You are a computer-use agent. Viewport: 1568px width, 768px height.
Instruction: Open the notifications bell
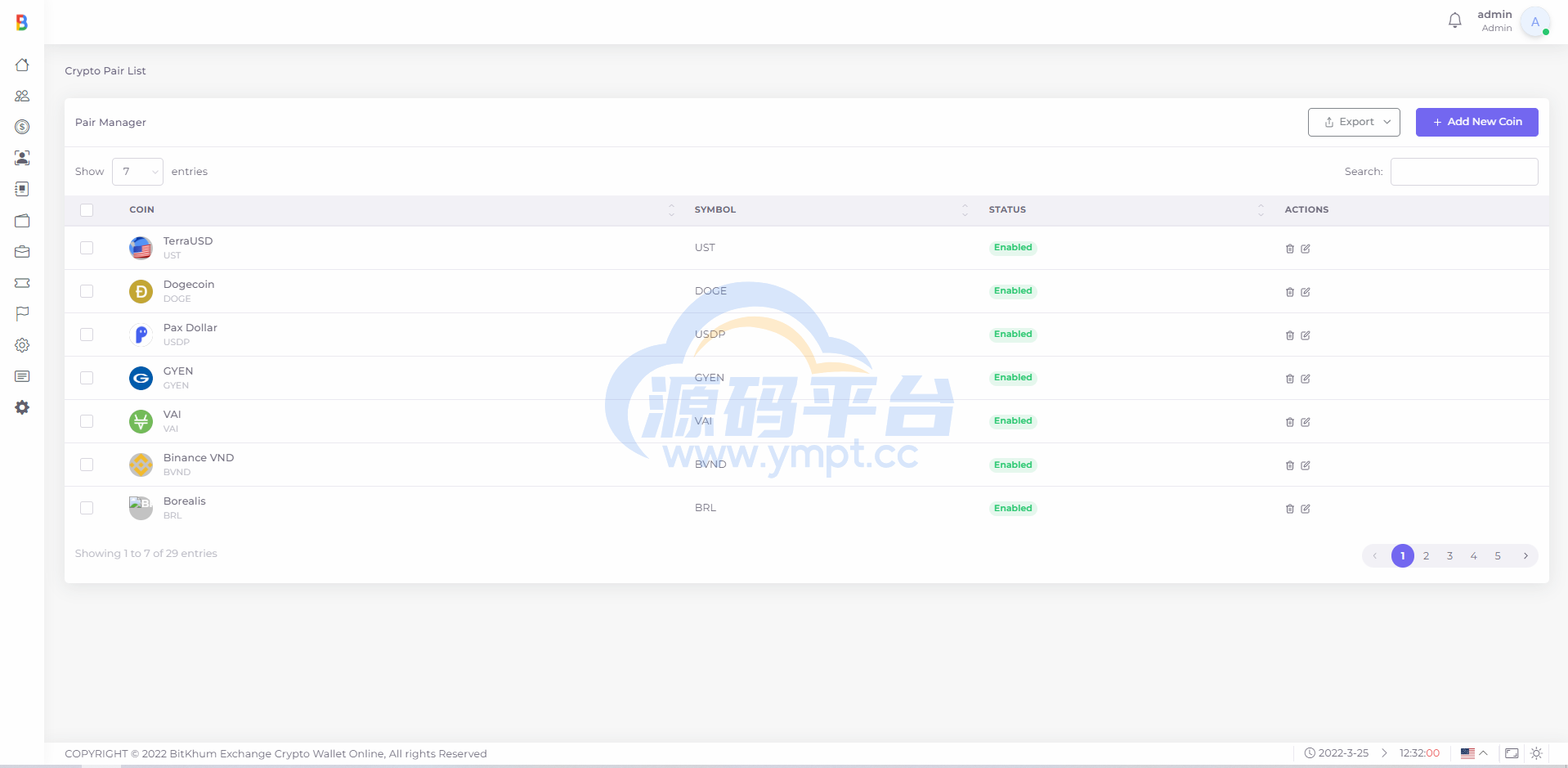point(1454,20)
